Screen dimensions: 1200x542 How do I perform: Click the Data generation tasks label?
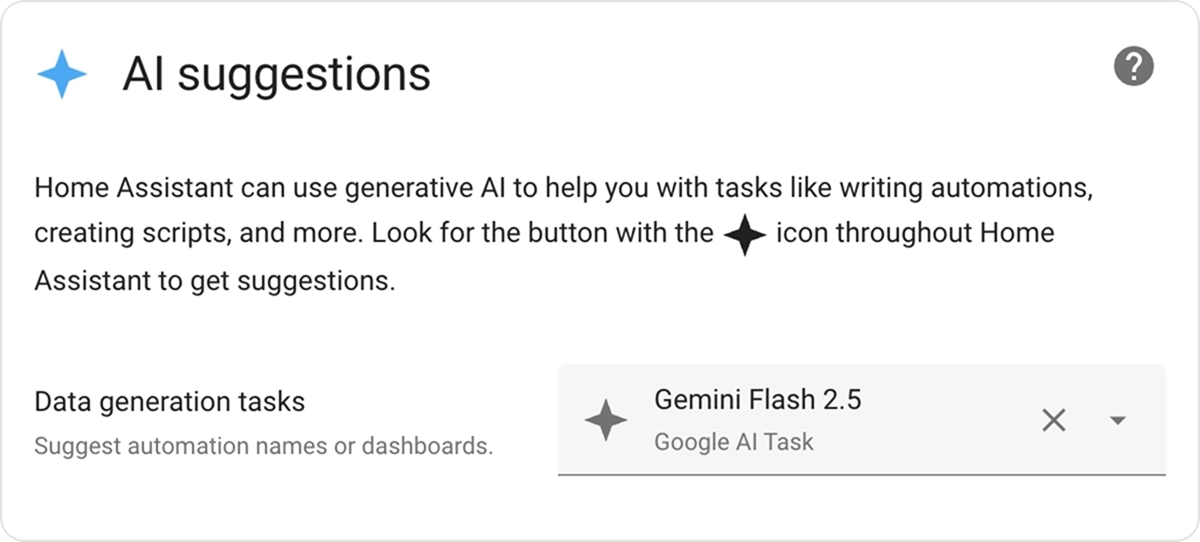[x=169, y=402]
